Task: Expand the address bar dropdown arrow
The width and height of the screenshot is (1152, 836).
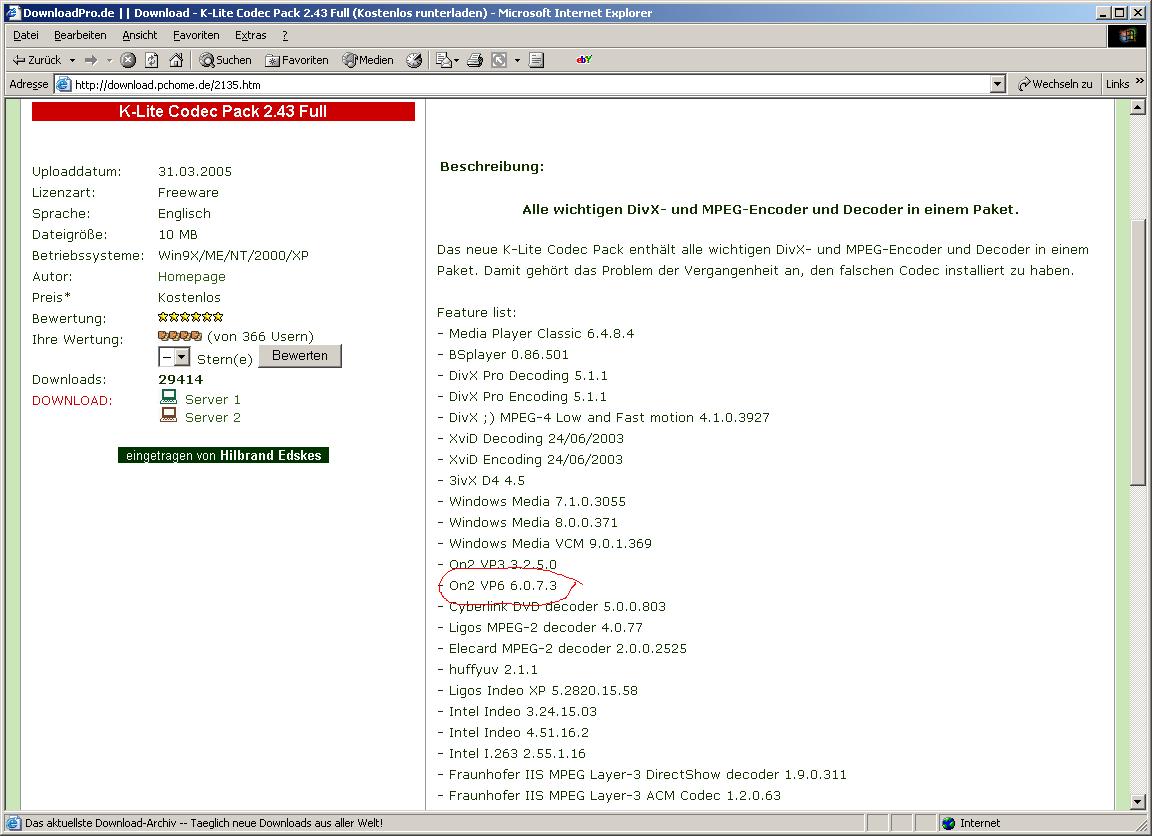Action: [x=997, y=84]
